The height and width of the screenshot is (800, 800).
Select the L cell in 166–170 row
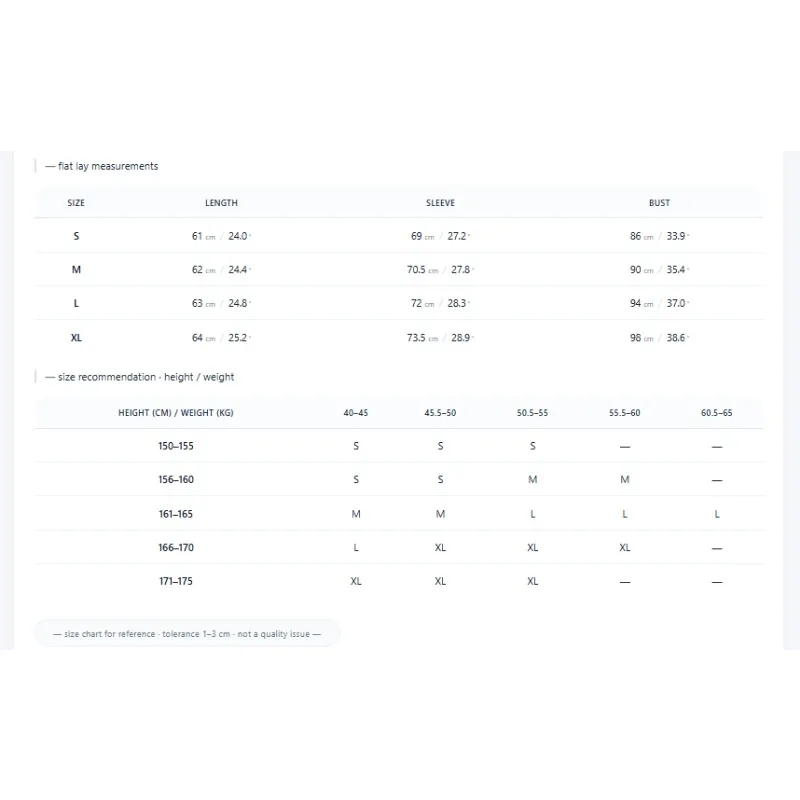[356, 547]
